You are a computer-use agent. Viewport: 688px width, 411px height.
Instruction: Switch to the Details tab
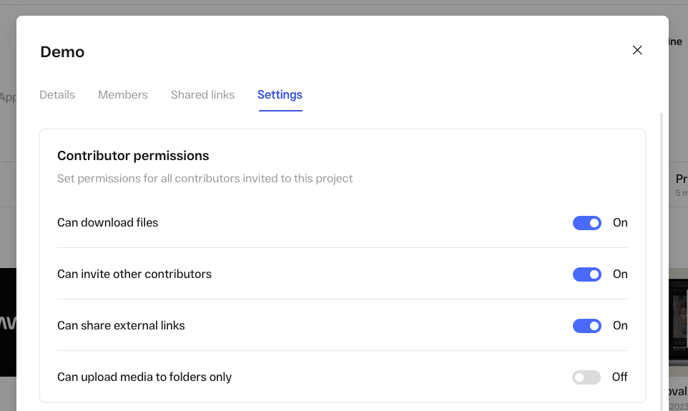[57, 95]
